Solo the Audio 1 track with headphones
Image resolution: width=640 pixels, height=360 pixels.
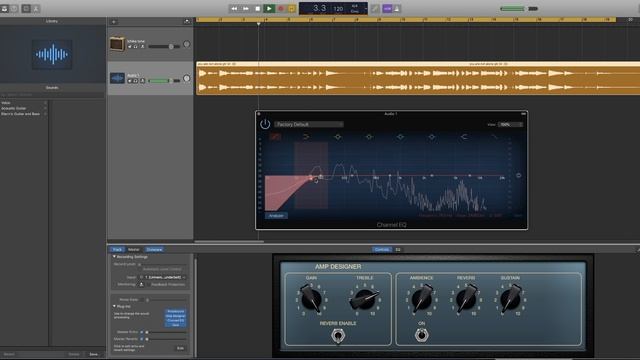pos(136,81)
